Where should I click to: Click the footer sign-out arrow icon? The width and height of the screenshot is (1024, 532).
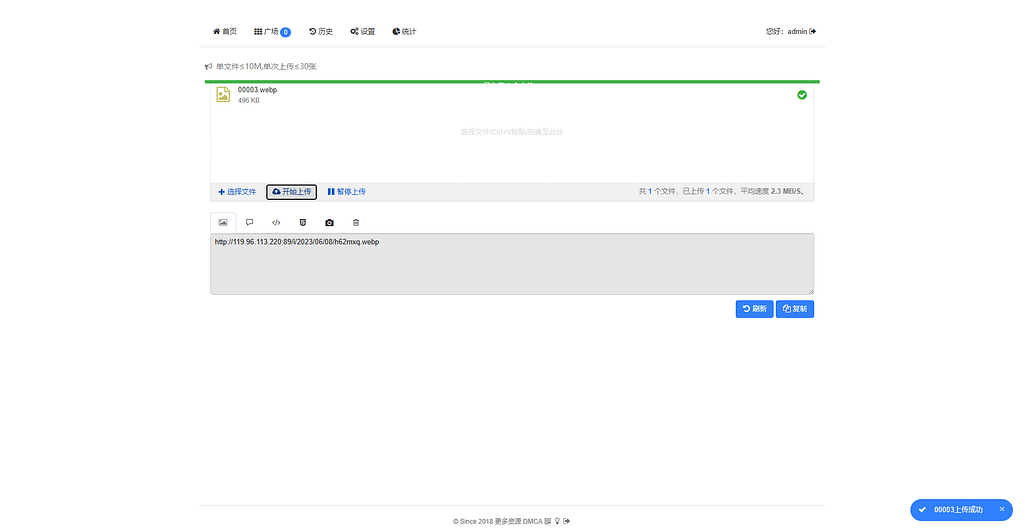point(567,522)
